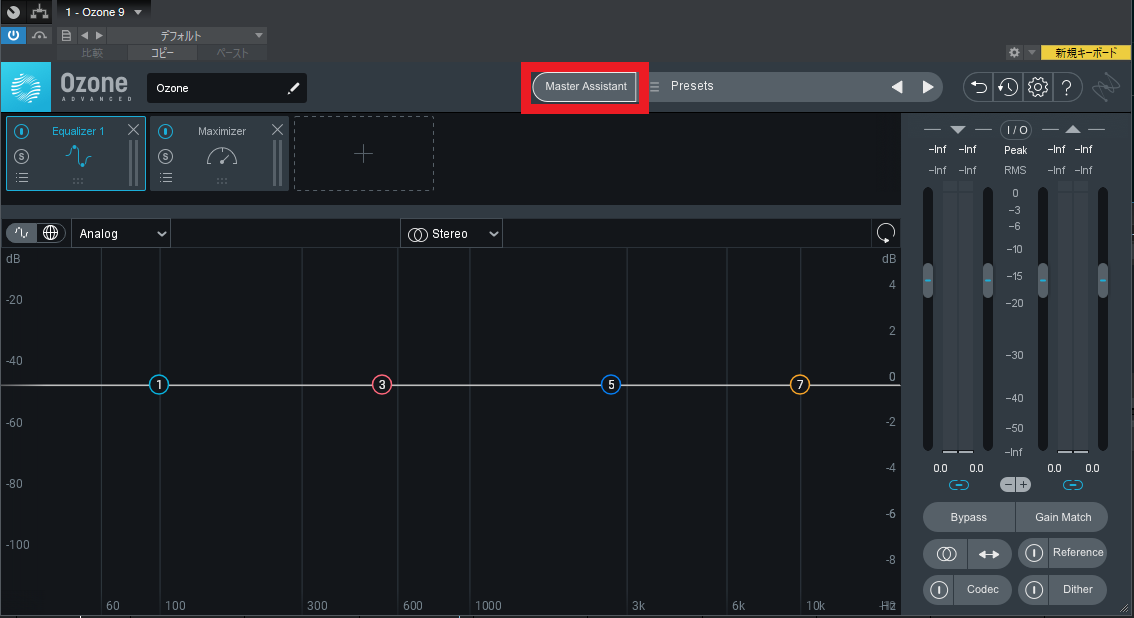Toggle Codec power button
Image resolution: width=1134 pixels, height=618 pixels.
[939, 590]
